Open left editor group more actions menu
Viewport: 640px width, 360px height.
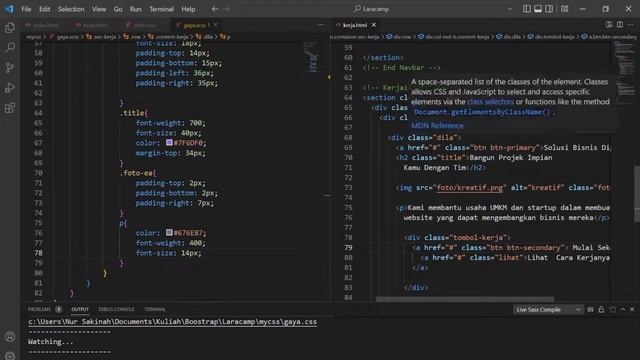click(x=320, y=25)
